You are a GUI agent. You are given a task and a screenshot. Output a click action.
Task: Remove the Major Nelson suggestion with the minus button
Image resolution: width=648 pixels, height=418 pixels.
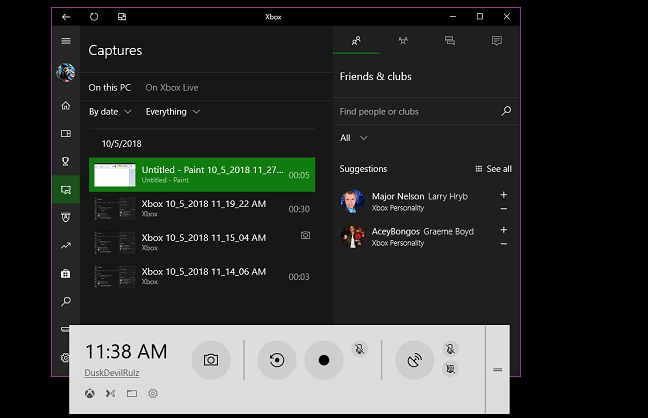tap(504, 209)
